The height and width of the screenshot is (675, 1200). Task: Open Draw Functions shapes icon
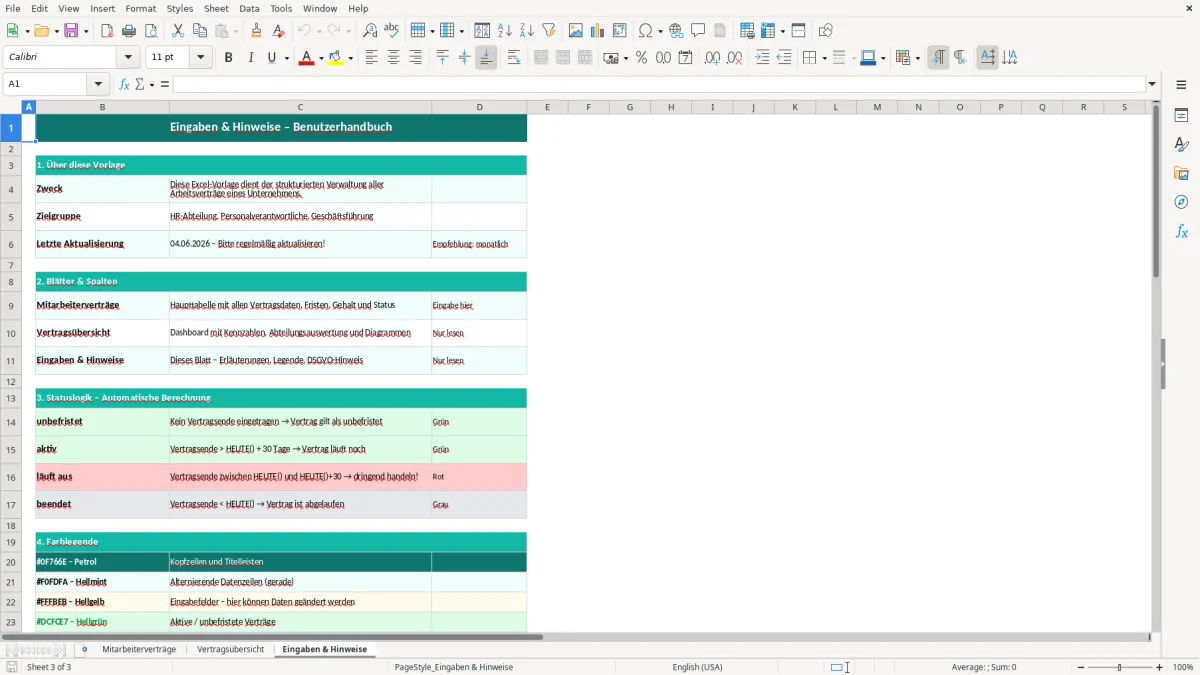[x=825, y=31]
